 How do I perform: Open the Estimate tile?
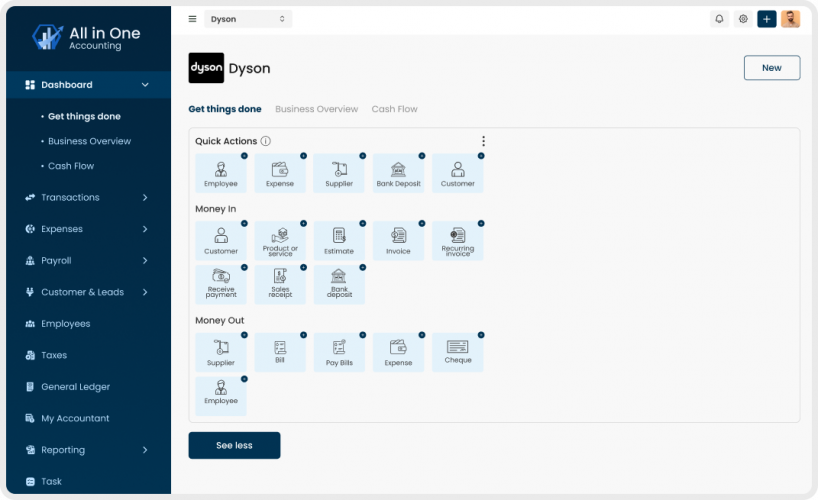point(339,241)
